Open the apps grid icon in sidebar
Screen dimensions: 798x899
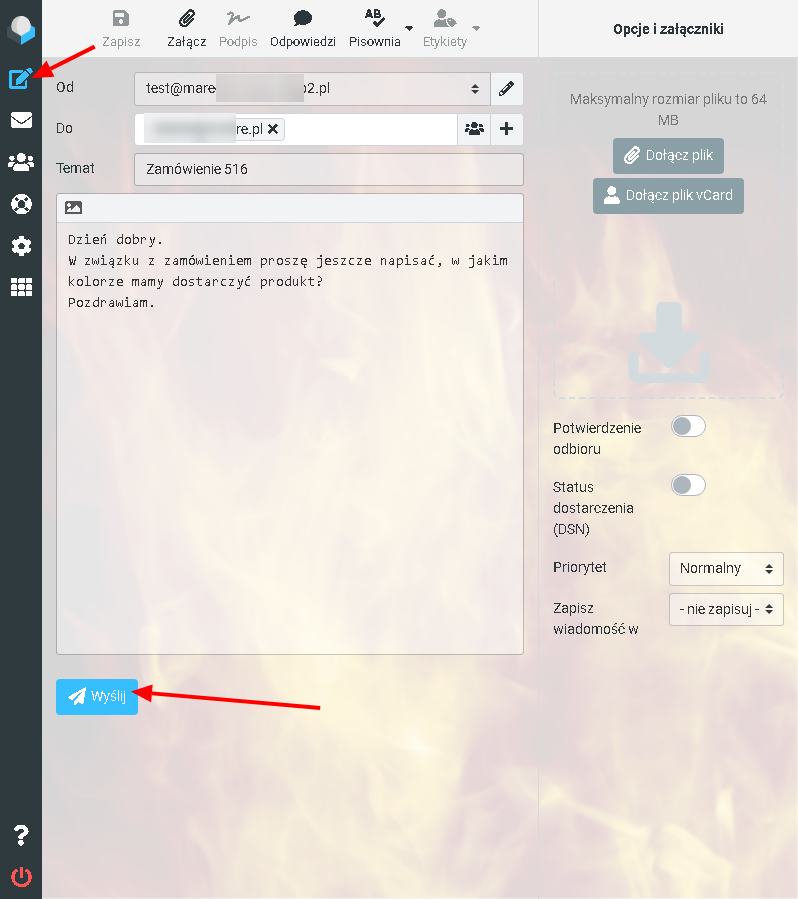21,287
